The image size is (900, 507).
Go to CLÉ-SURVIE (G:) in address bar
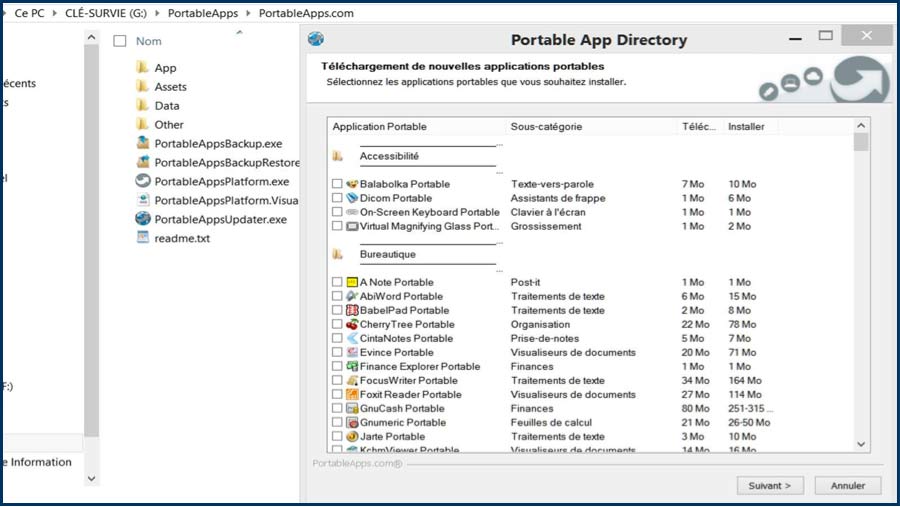(x=106, y=13)
